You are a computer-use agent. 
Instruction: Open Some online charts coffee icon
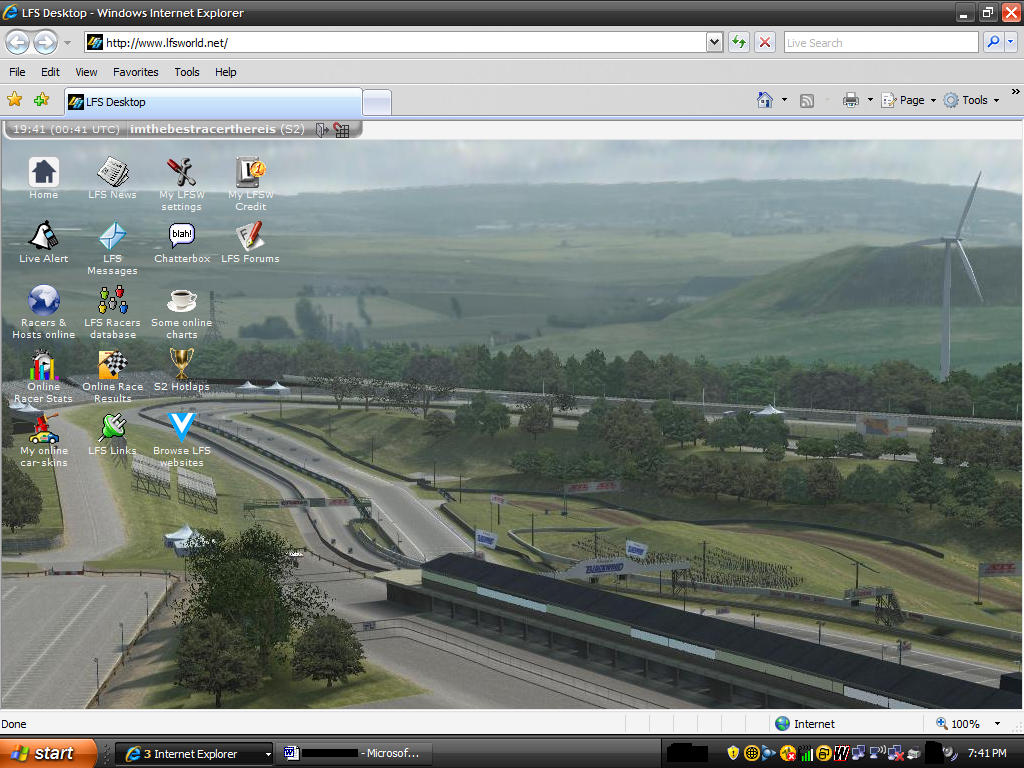(x=182, y=312)
